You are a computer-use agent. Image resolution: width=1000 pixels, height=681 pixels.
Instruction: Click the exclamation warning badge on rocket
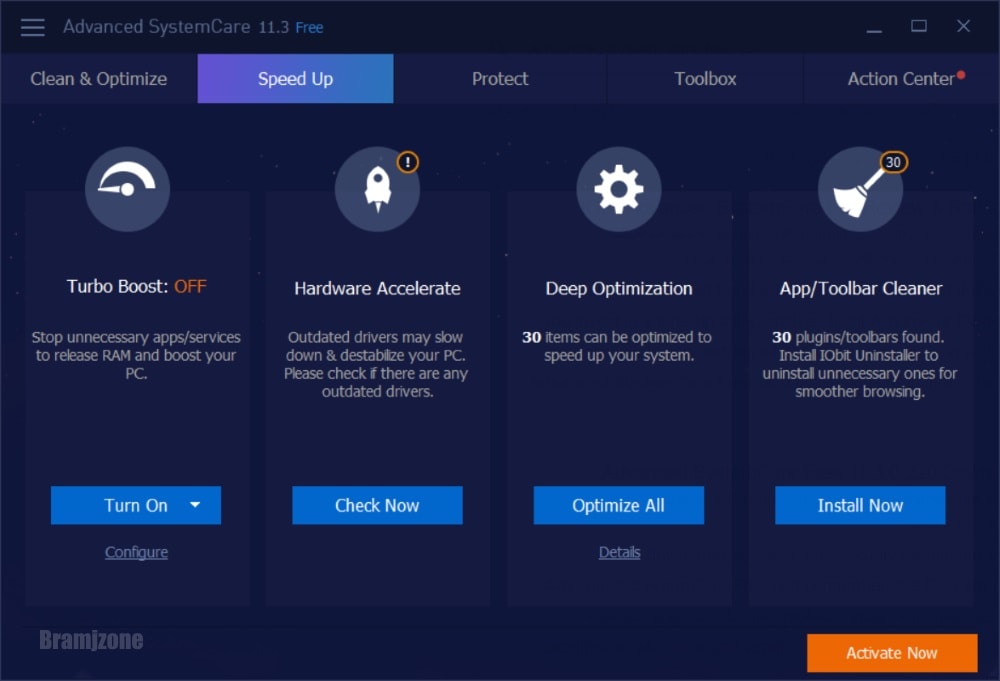click(x=408, y=162)
